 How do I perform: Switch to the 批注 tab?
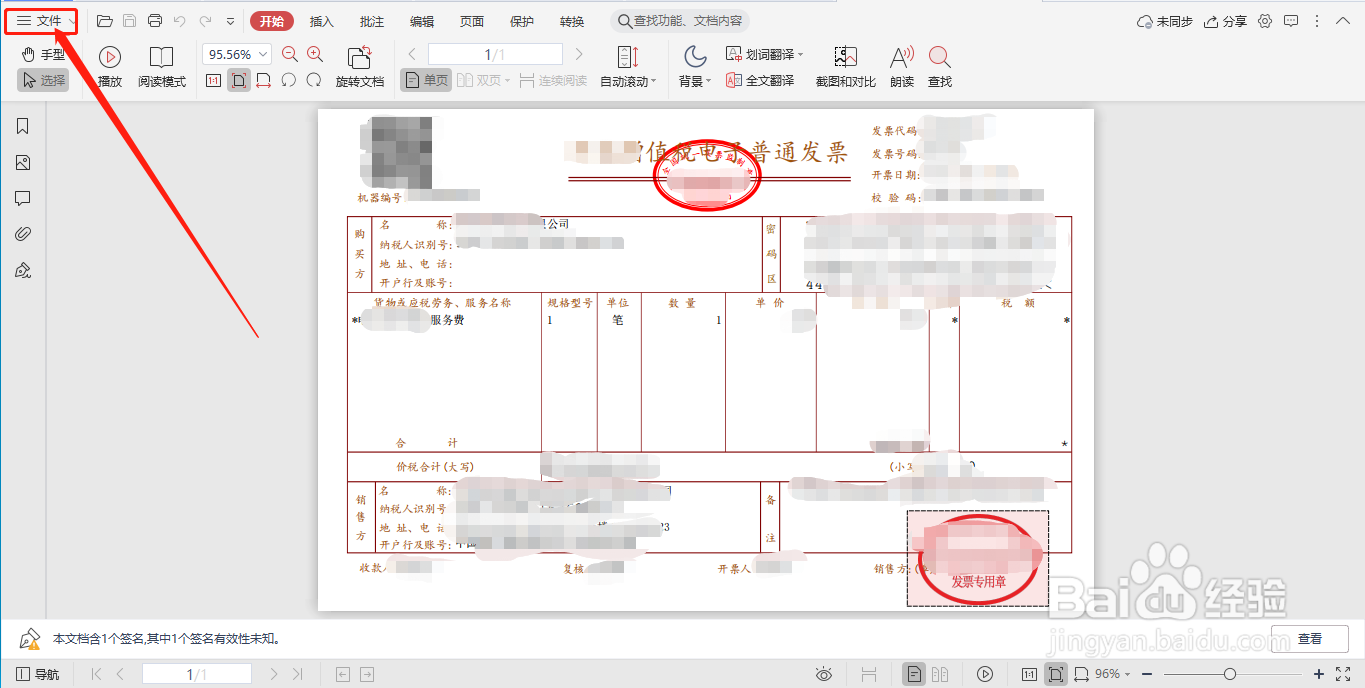(x=372, y=21)
